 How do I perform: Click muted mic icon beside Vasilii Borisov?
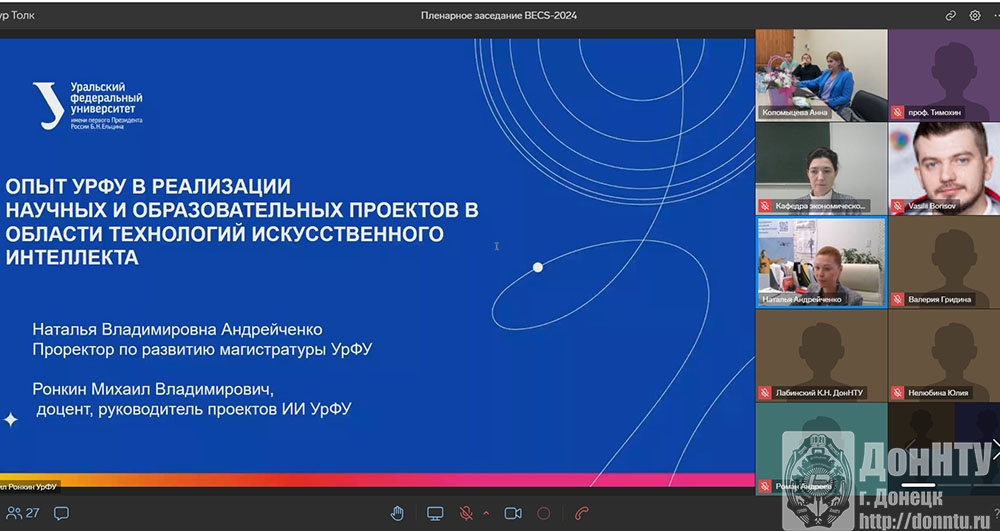897,206
